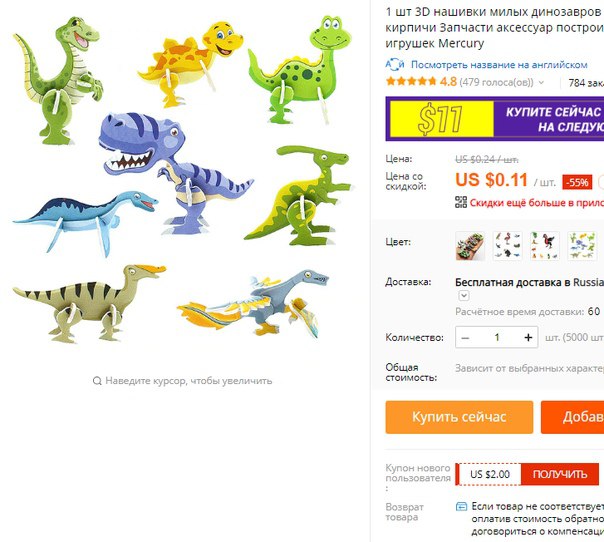
Task: Open the shipping options dropdown under Russia delivery
Action: click(x=464, y=295)
